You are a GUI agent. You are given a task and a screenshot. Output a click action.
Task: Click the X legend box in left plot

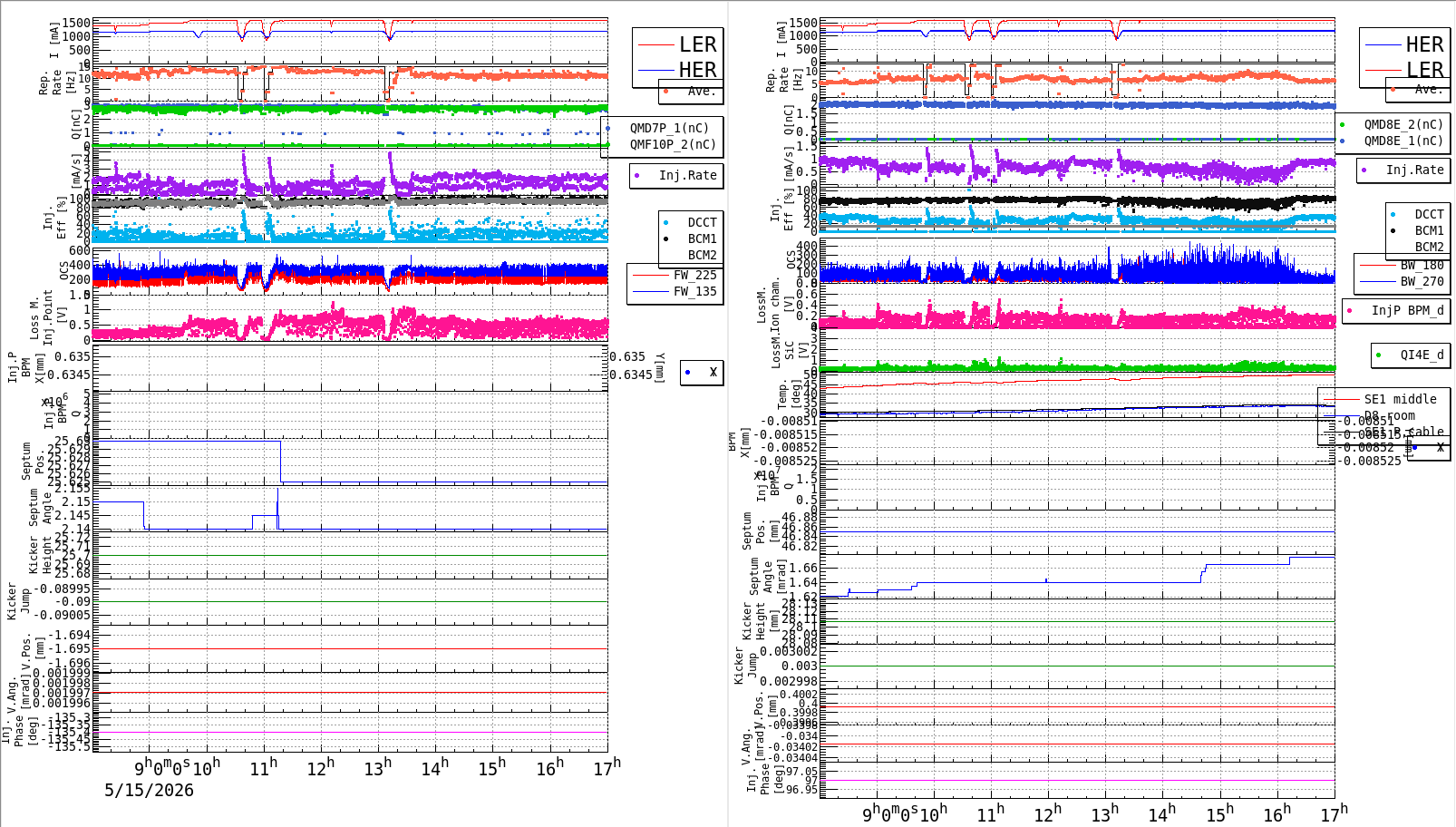702,372
